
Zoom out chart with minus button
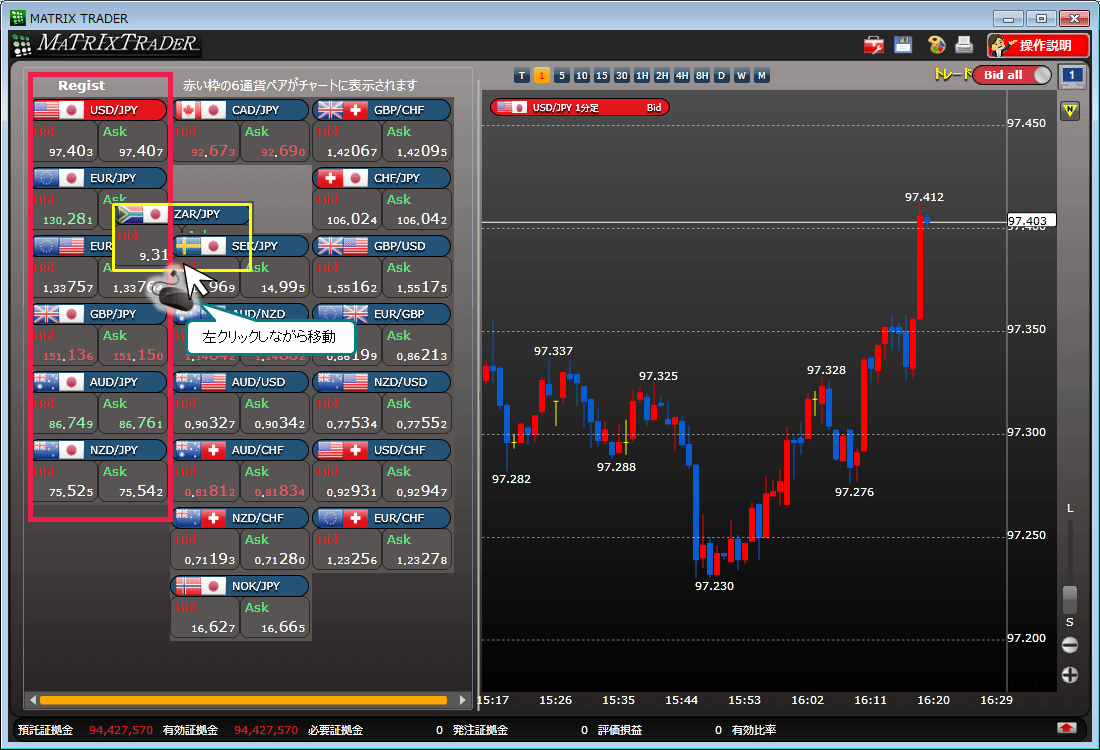1070,645
